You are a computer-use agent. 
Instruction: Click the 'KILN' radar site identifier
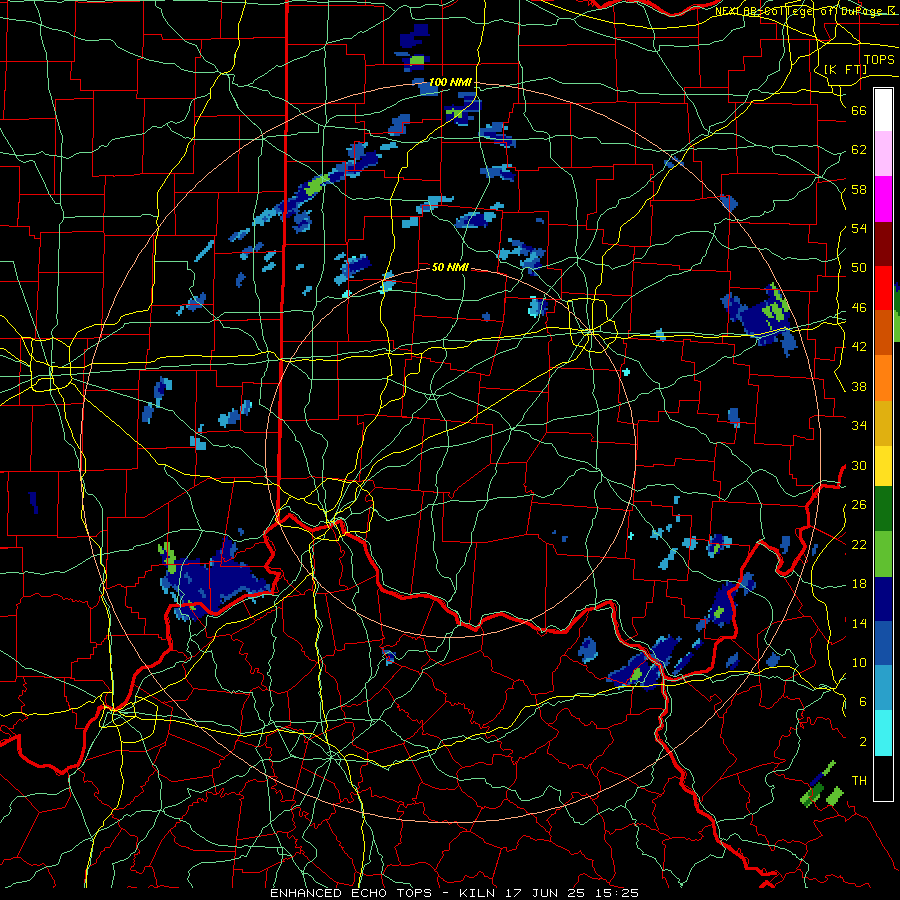pyautogui.click(x=479, y=893)
